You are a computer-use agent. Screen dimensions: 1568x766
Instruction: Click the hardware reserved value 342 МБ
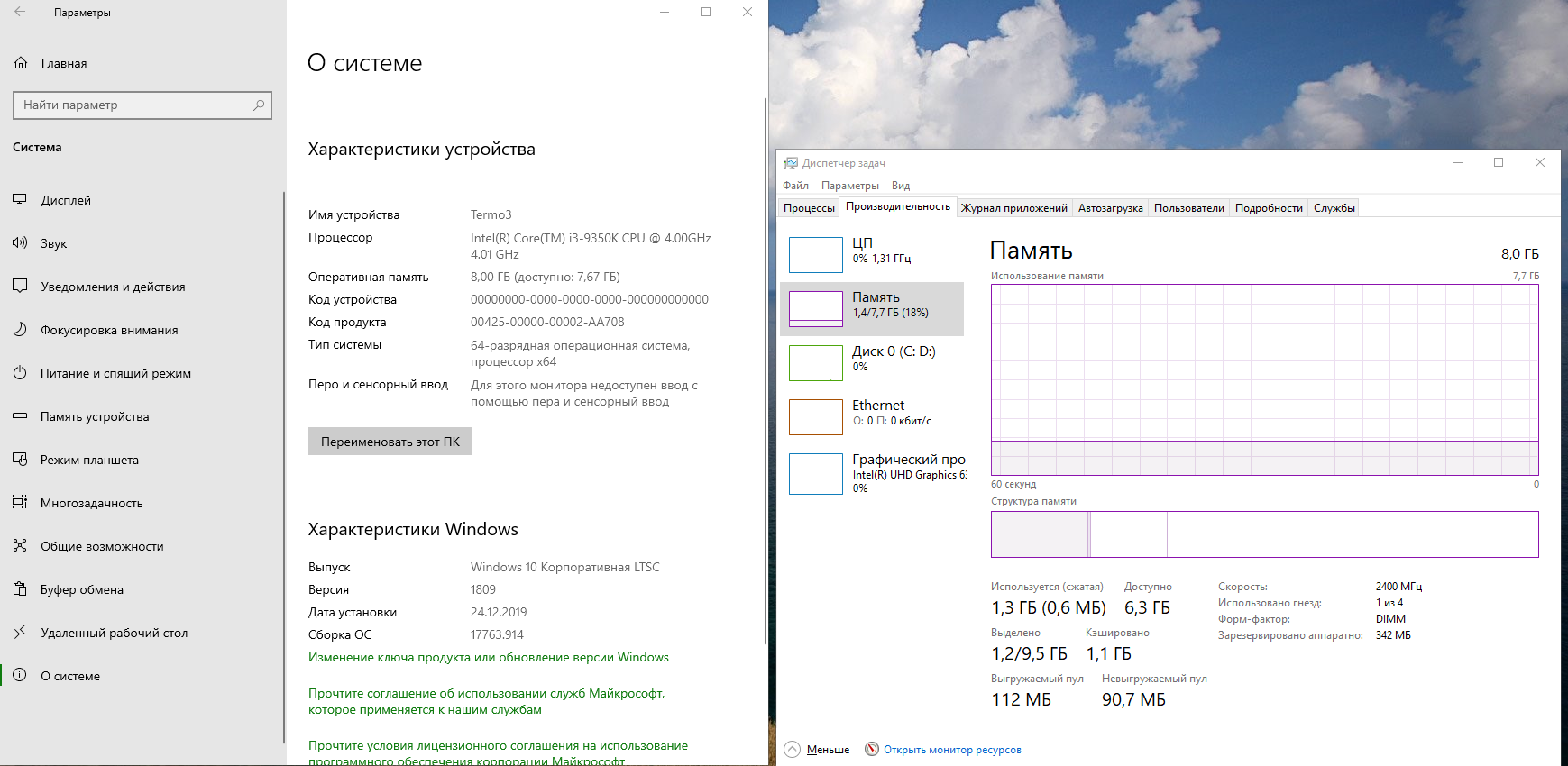click(1393, 635)
